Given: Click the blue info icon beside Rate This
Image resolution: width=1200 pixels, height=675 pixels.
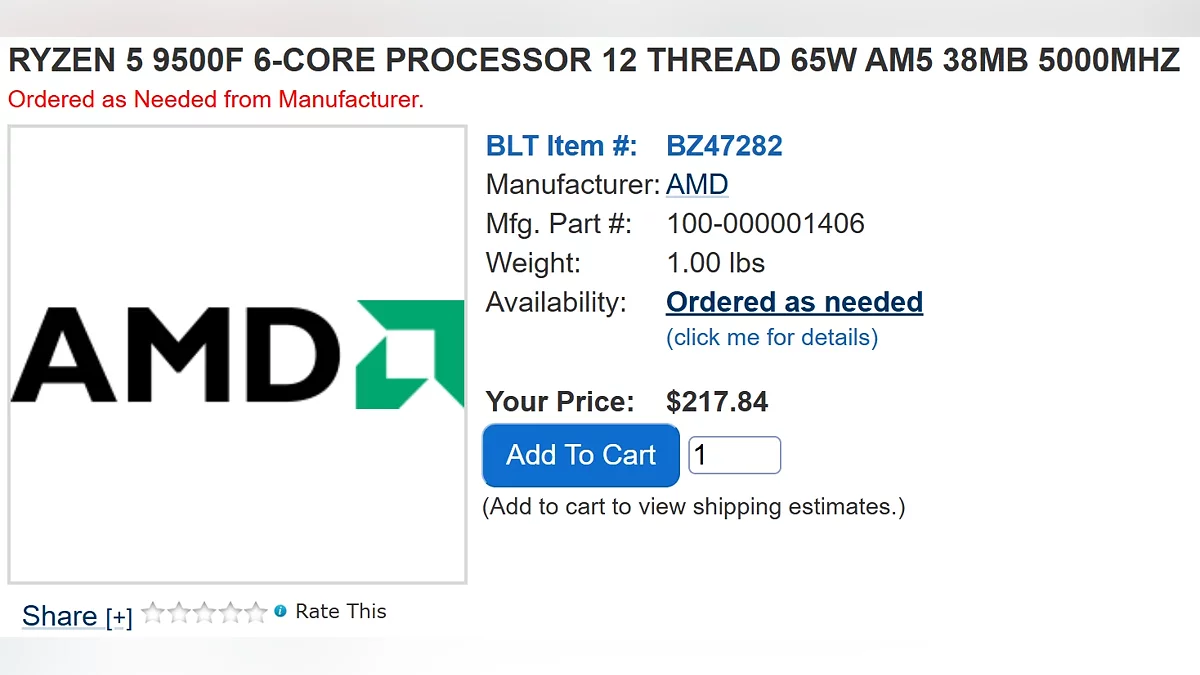Looking at the screenshot, I should click(281, 611).
